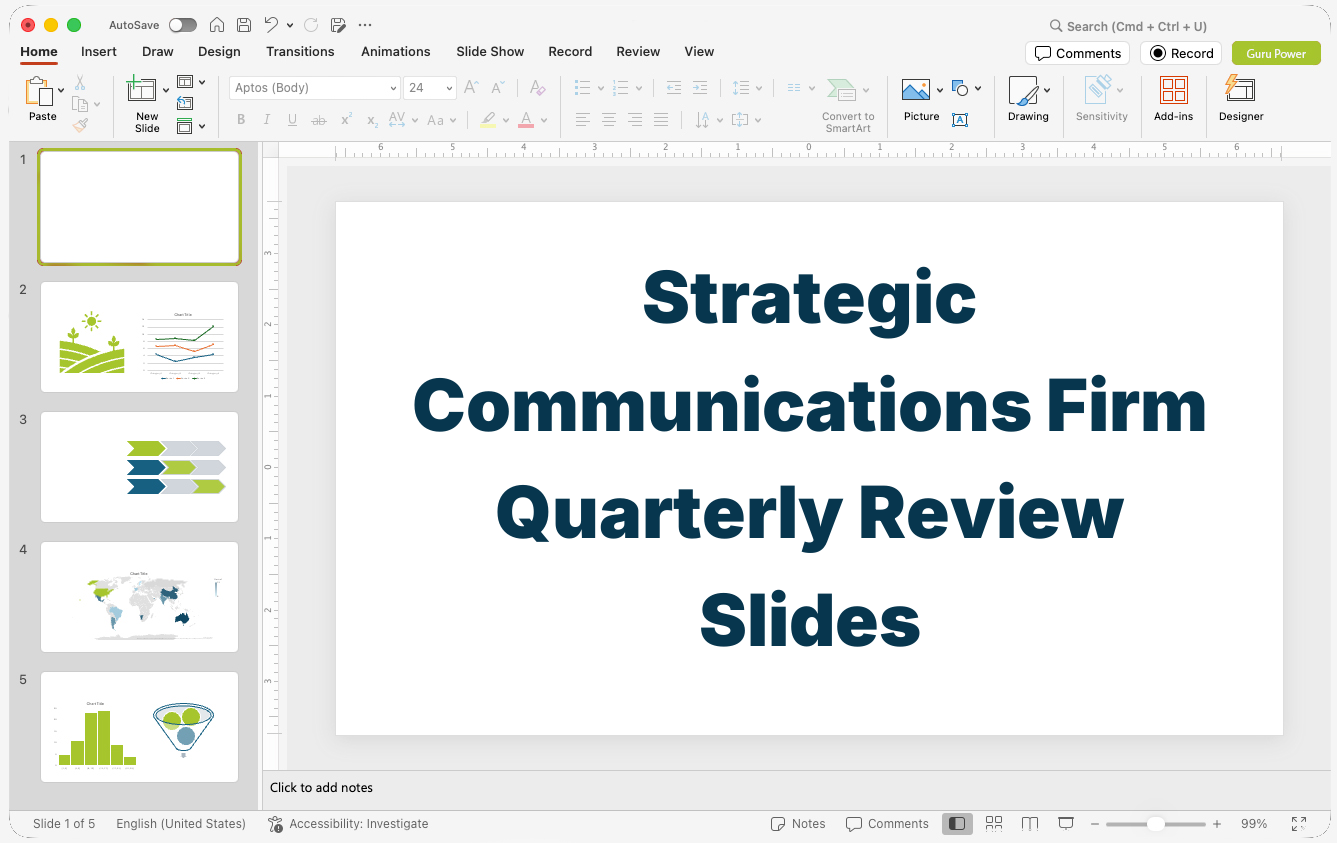Open the Draw tab
This screenshot has width=1337, height=843.
pos(158,52)
